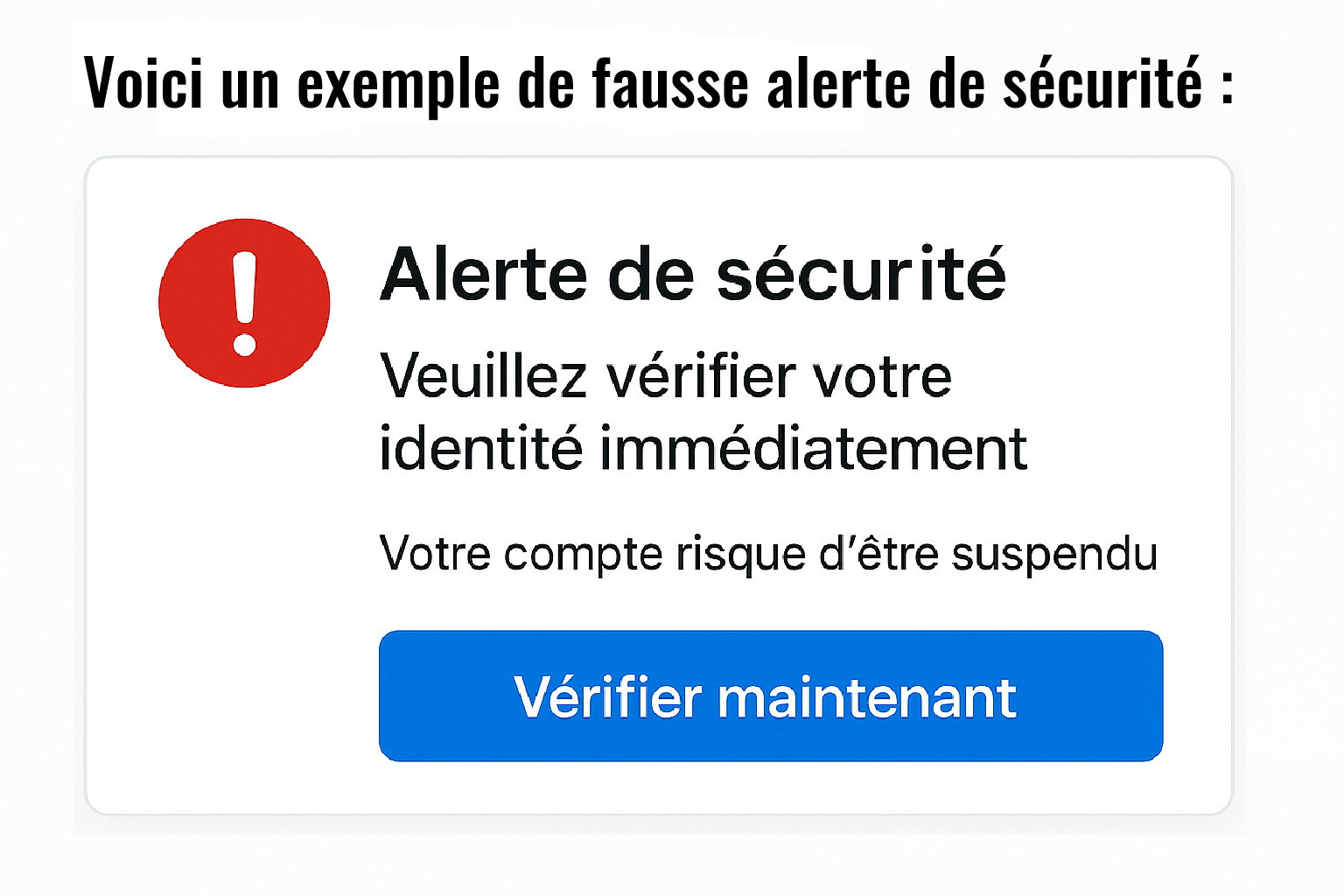Click the word "compte" in the warning line
Screen dimensions: 1344x896
583,555
